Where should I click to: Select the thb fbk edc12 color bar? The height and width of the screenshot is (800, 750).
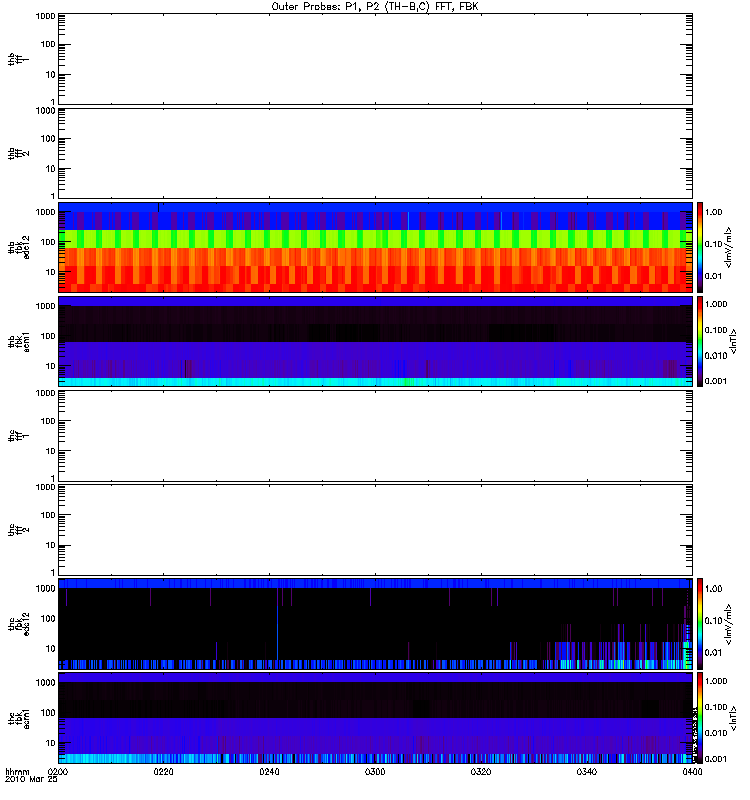700,247
